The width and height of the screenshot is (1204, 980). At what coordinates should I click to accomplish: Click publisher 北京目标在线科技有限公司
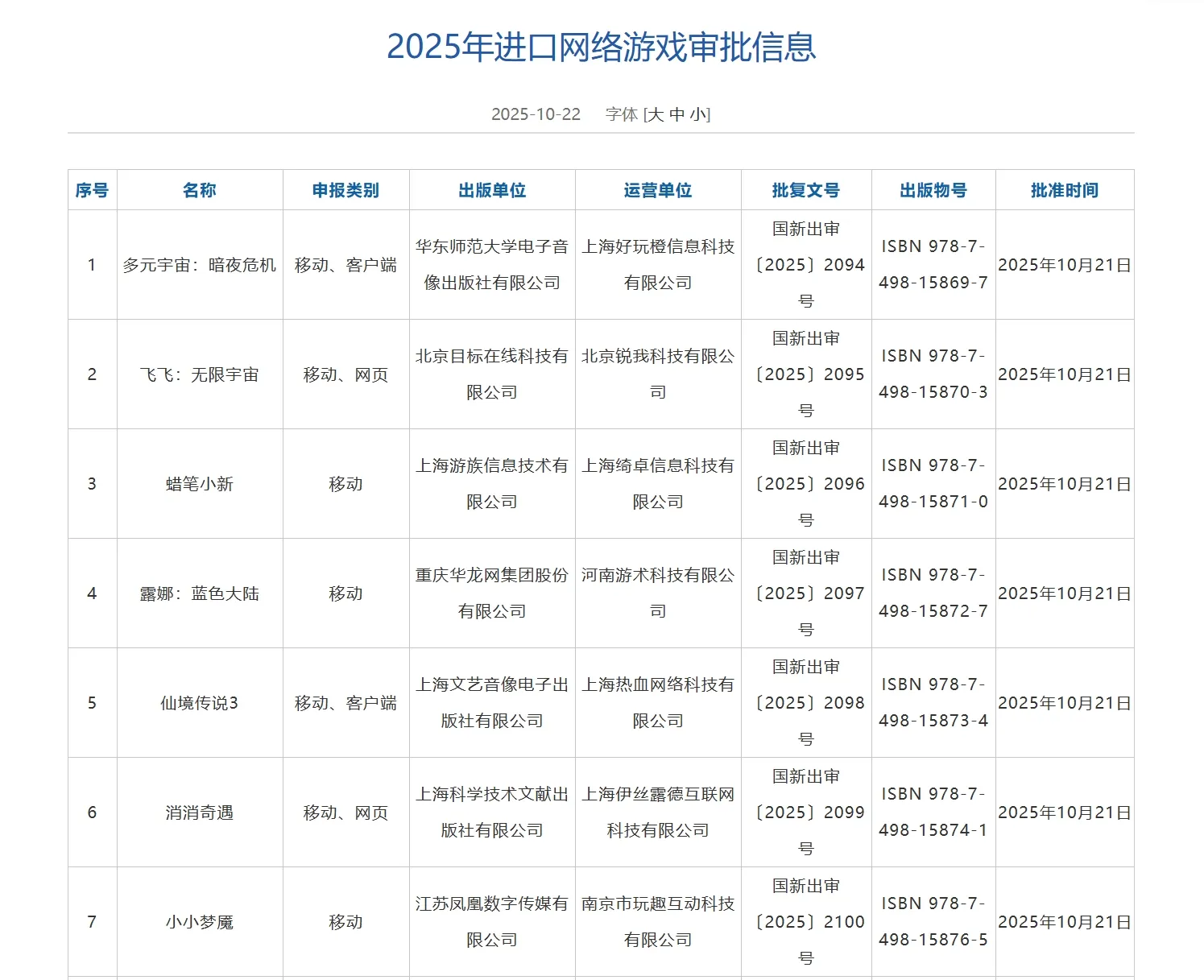coord(492,374)
